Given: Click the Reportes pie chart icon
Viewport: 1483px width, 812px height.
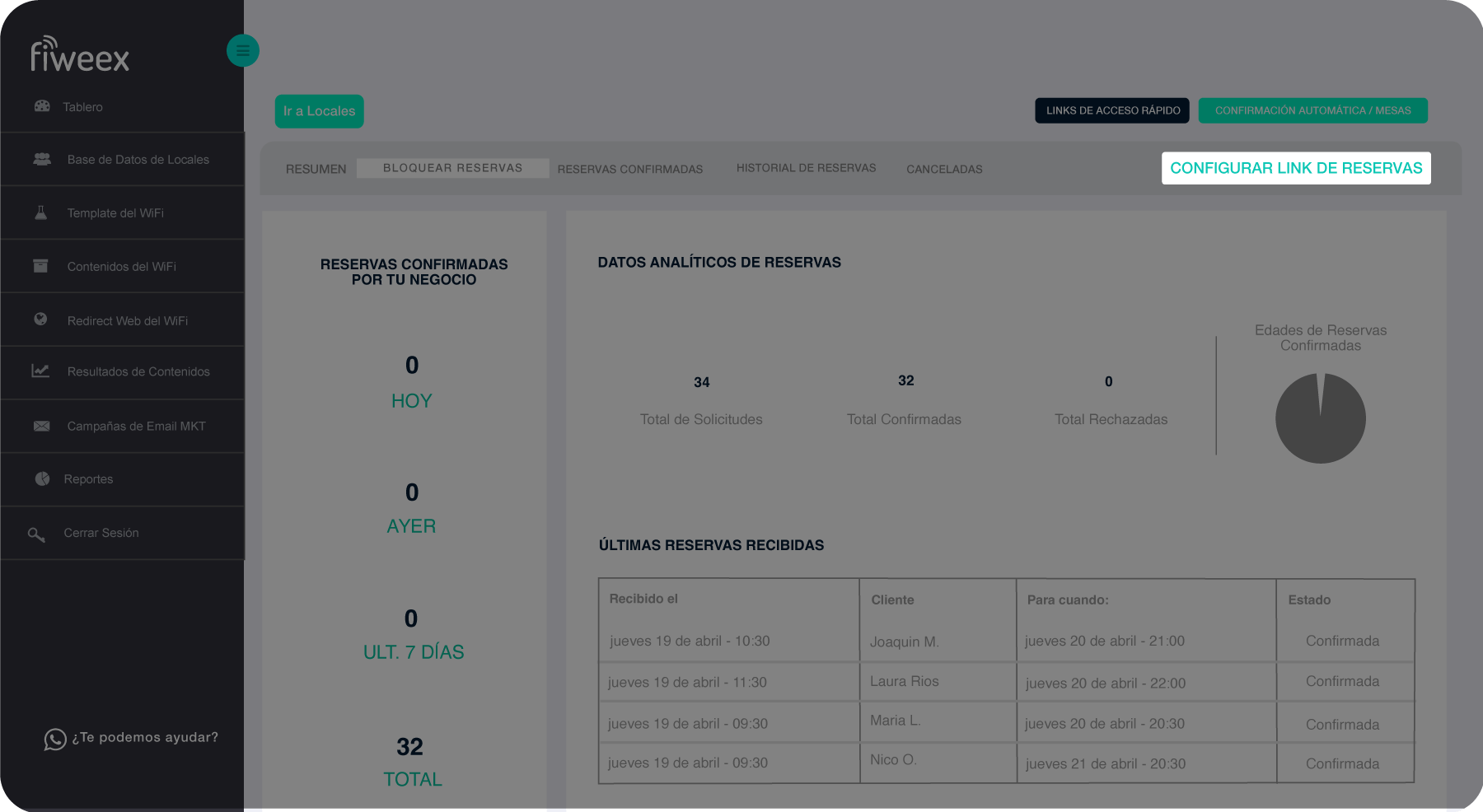Looking at the screenshot, I should point(42,478).
